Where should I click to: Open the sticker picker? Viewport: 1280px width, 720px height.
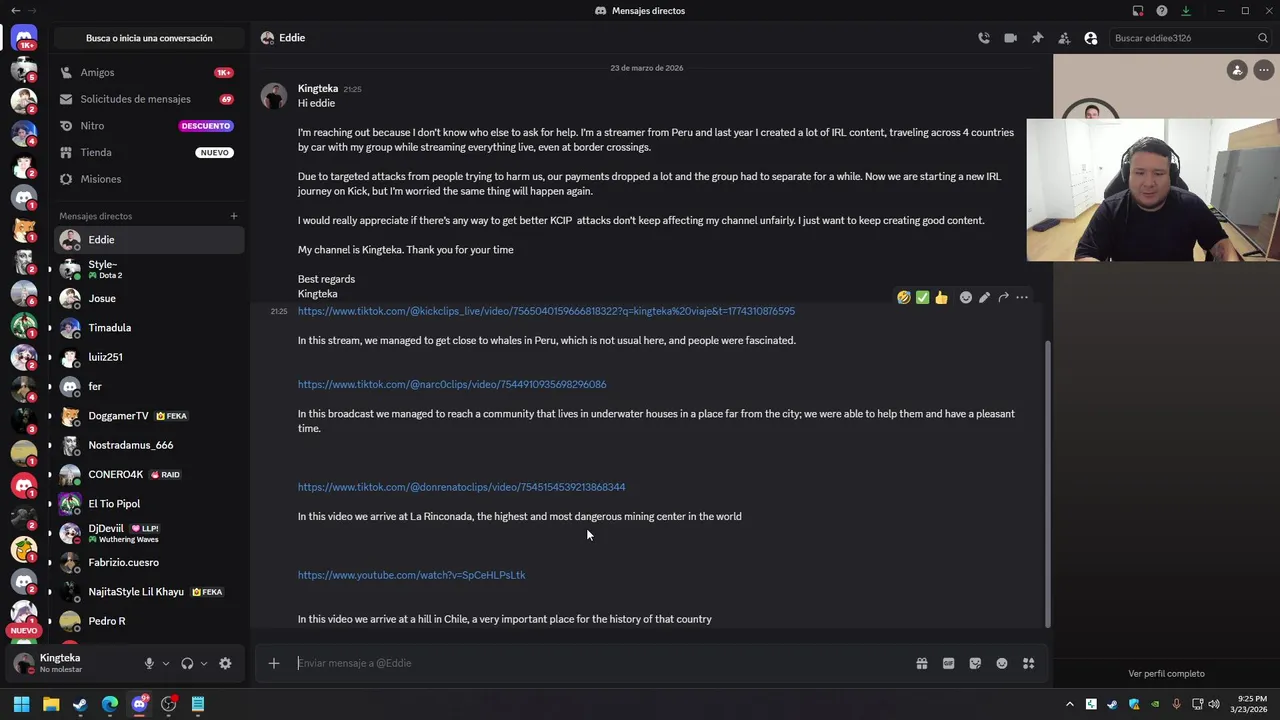click(975, 663)
